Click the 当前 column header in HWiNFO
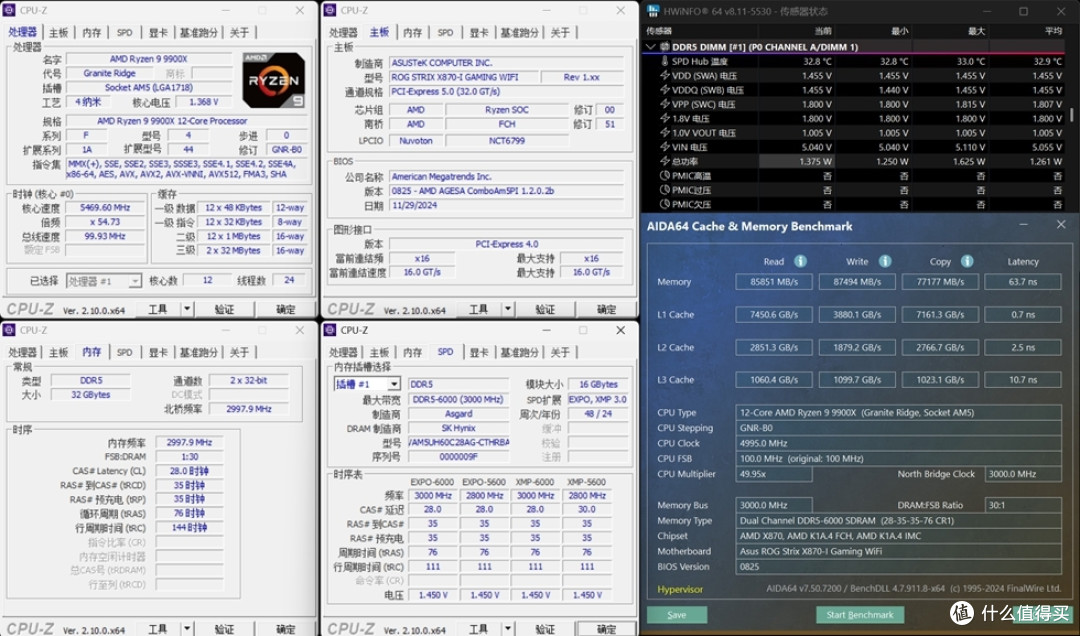Screen dimensions: 1080x636 coord(823,31)
